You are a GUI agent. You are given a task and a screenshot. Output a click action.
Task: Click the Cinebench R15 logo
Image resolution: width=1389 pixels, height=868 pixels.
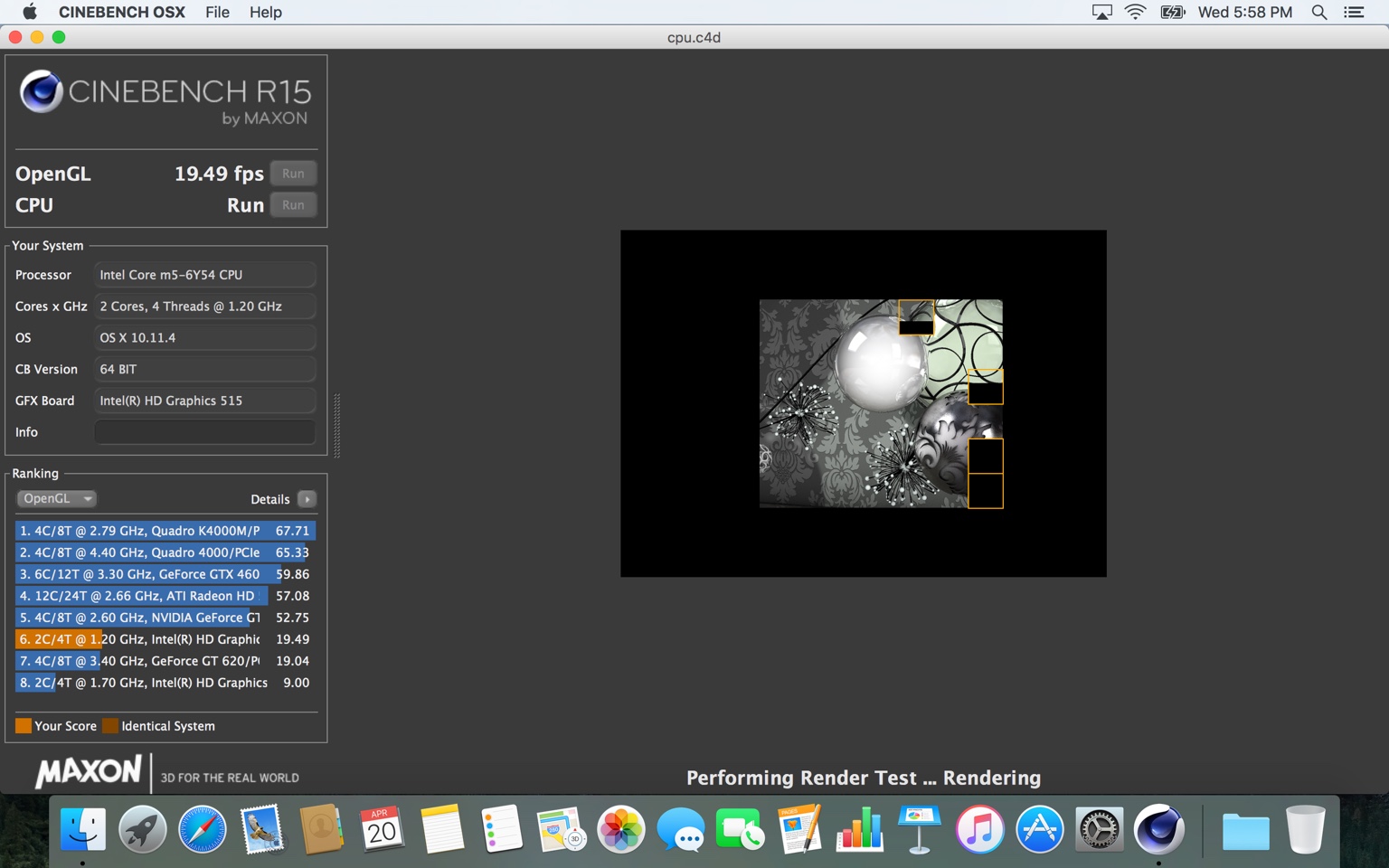point(165,98)
